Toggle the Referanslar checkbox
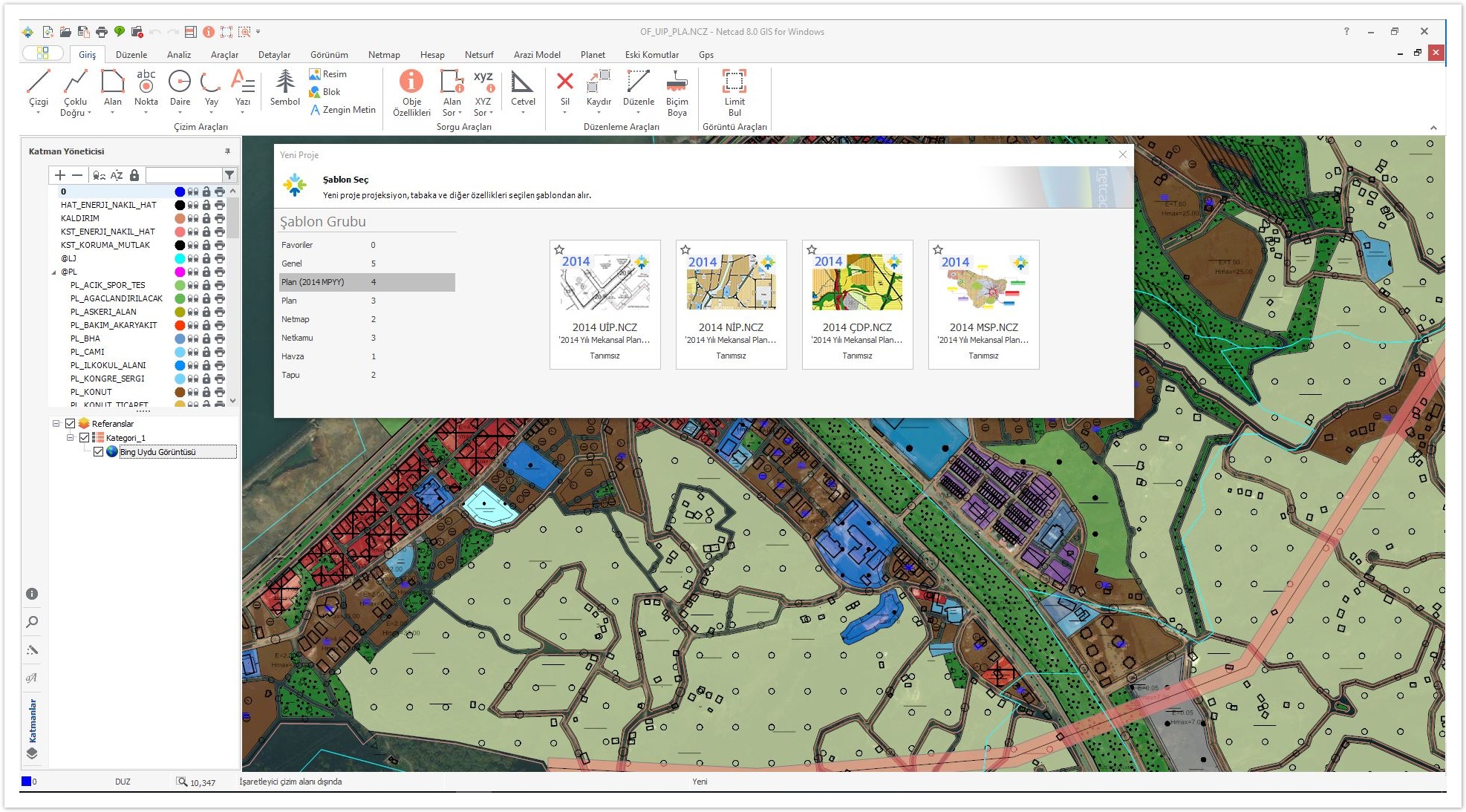Screen dimensions: 1466x812 click(71, 424)
